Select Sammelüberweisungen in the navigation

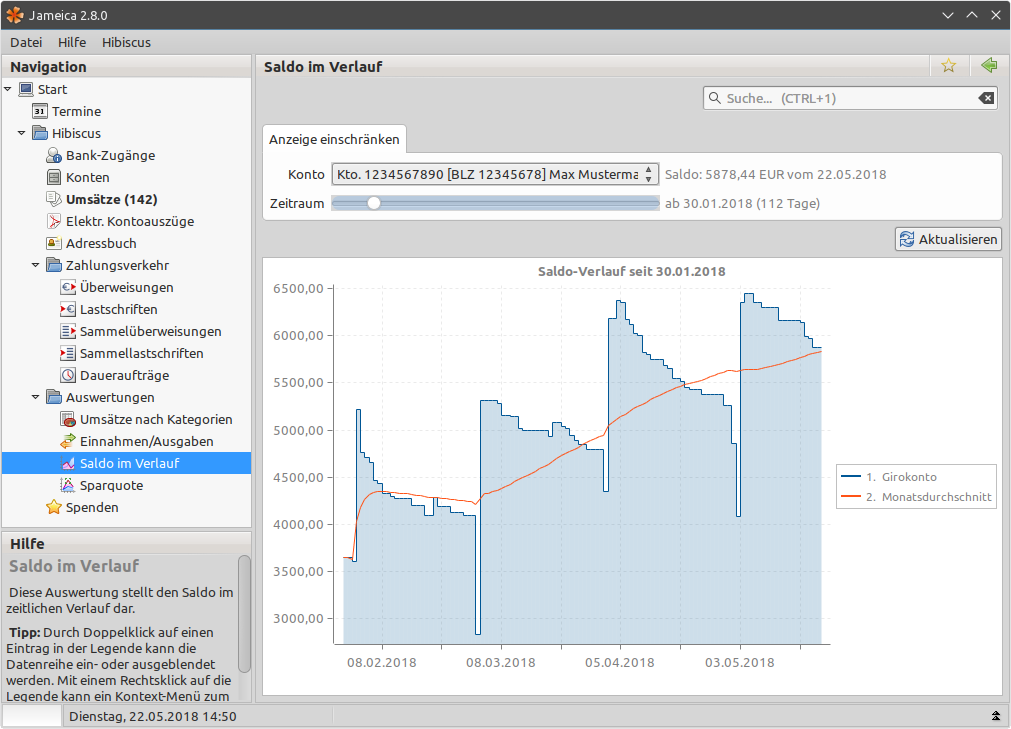tap(151, 331)
